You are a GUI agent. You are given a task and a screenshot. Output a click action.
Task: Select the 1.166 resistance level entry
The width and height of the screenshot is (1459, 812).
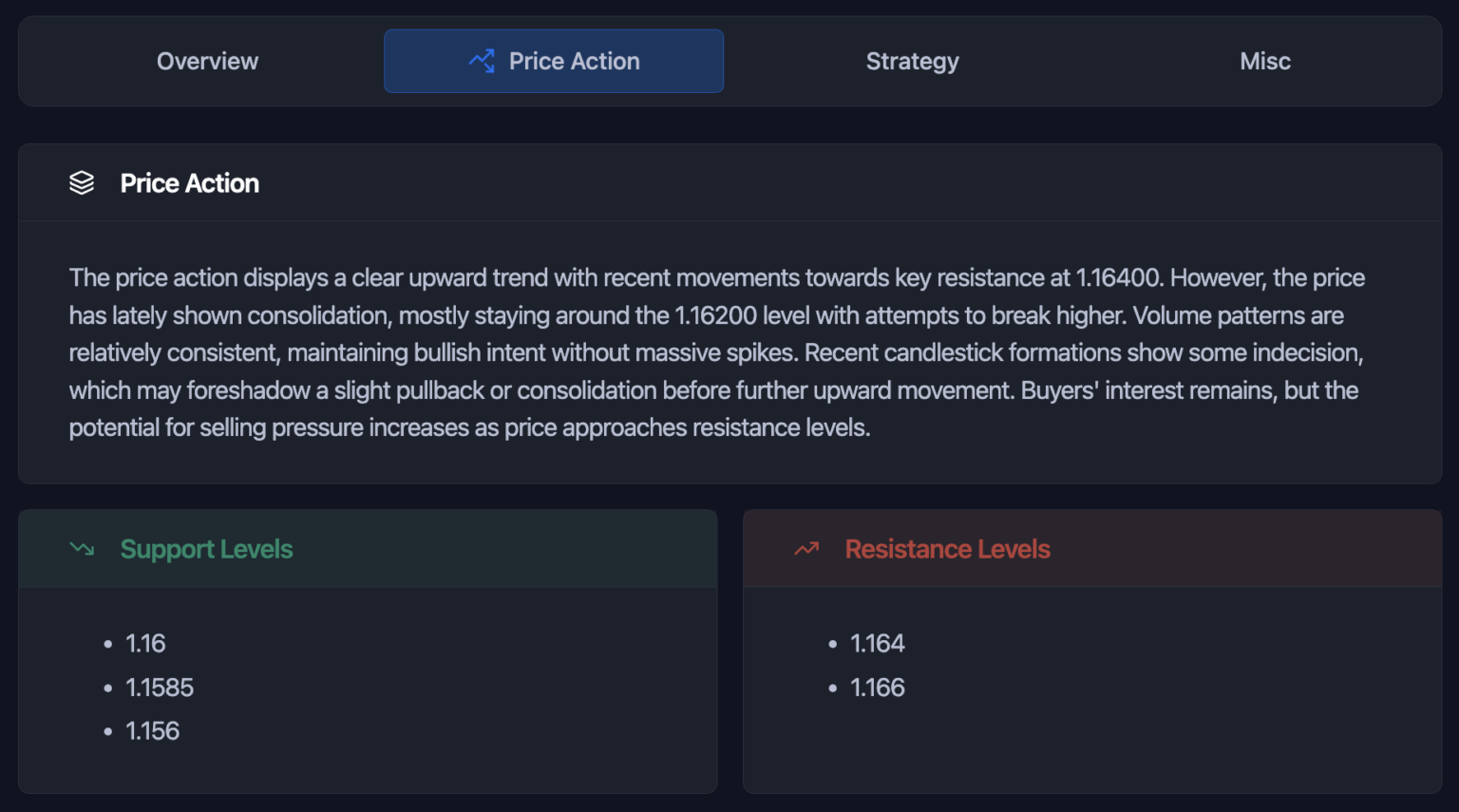click(878, 688)
